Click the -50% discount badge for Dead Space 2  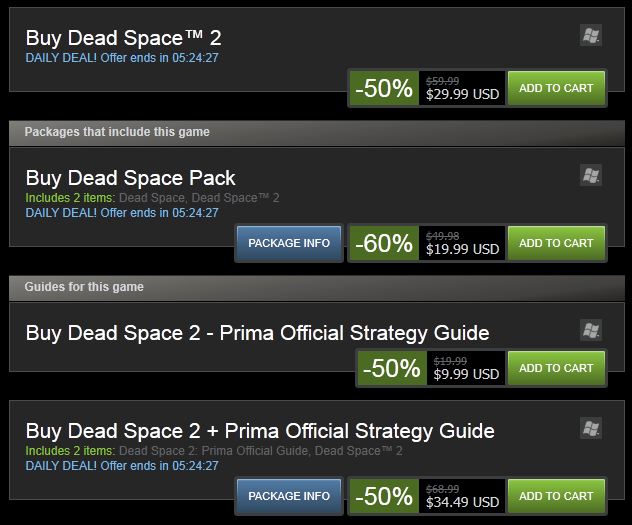(385, 88)
